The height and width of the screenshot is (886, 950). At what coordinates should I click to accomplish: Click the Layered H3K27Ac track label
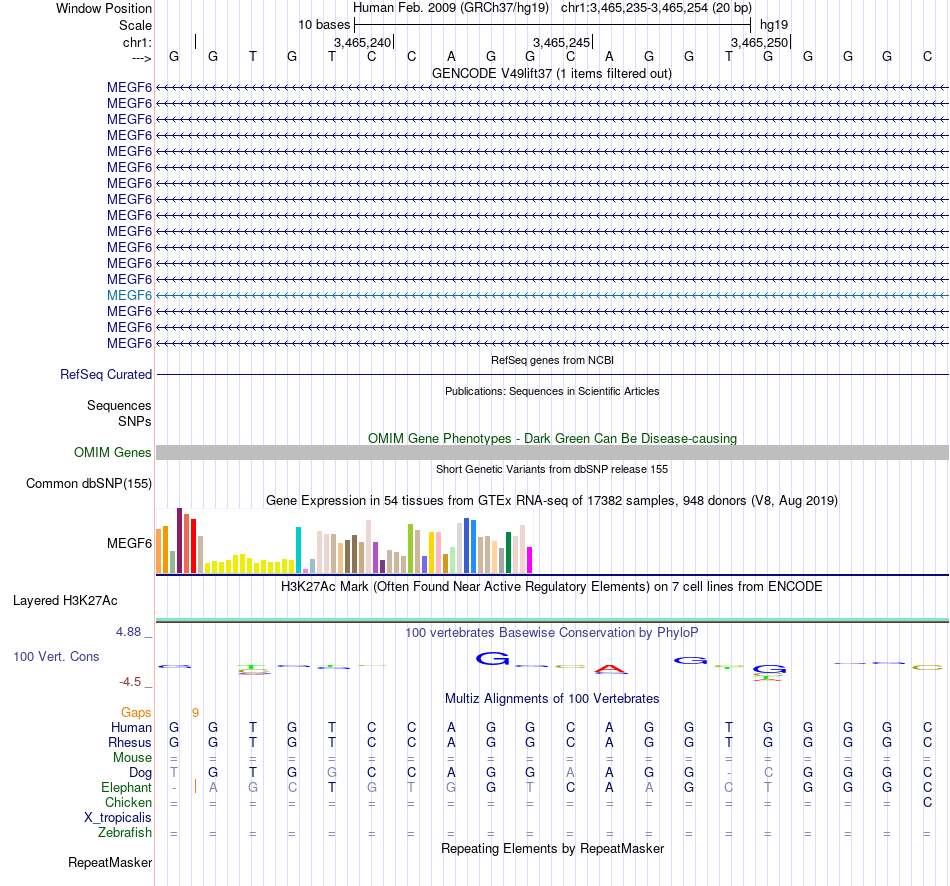coord(65,601)
